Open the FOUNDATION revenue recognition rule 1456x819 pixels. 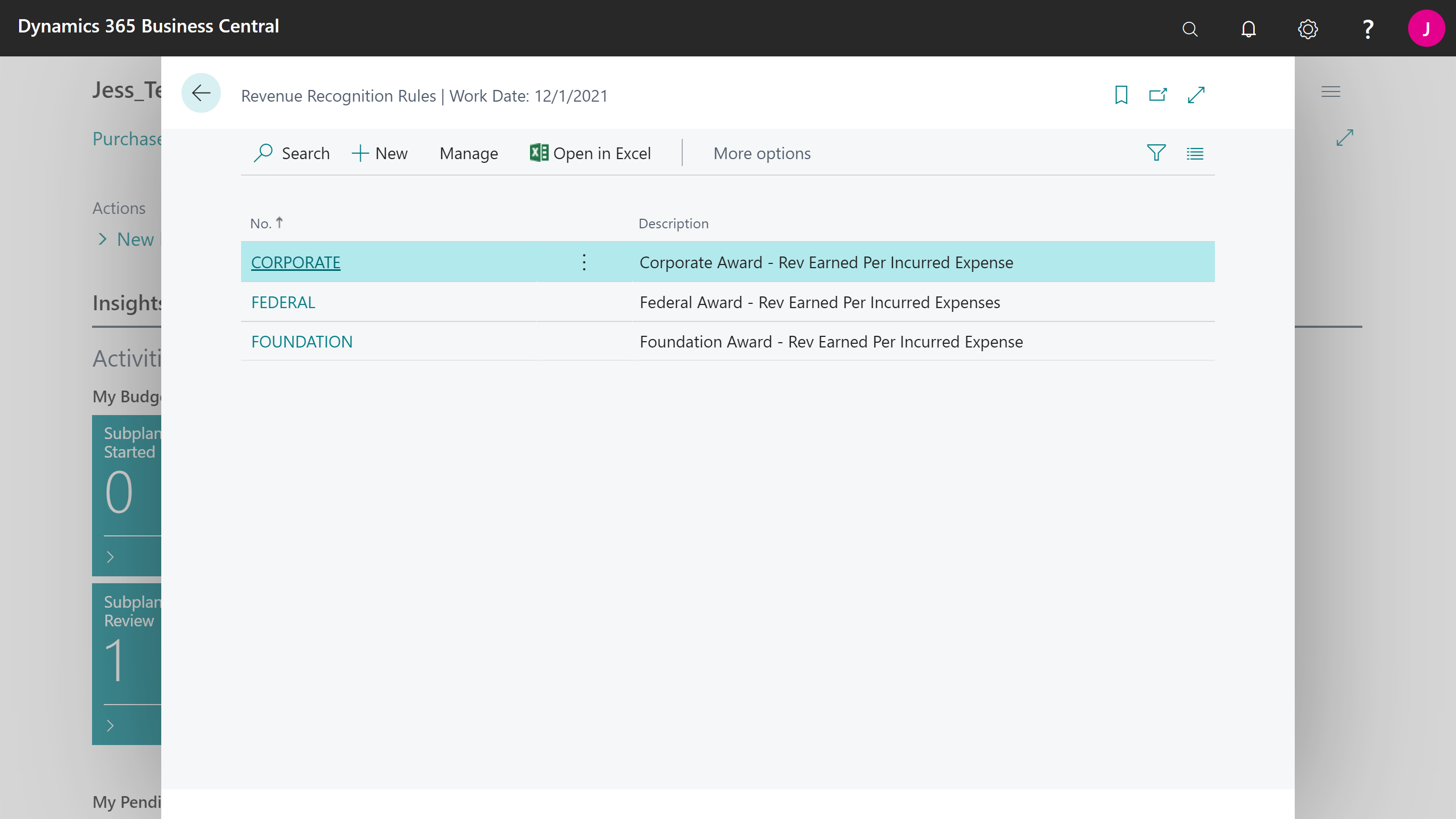tap(302, 341)
